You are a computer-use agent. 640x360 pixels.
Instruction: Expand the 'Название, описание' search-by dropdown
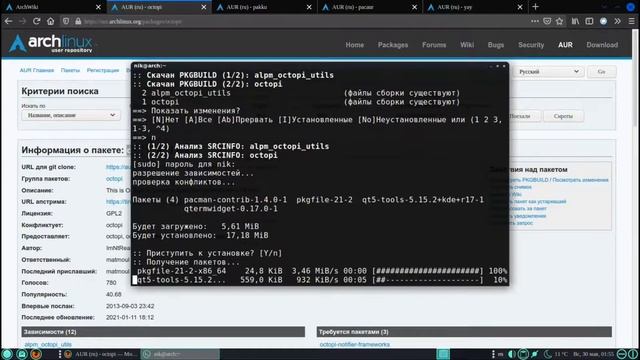pyautogui.click(x=70, y=116)
